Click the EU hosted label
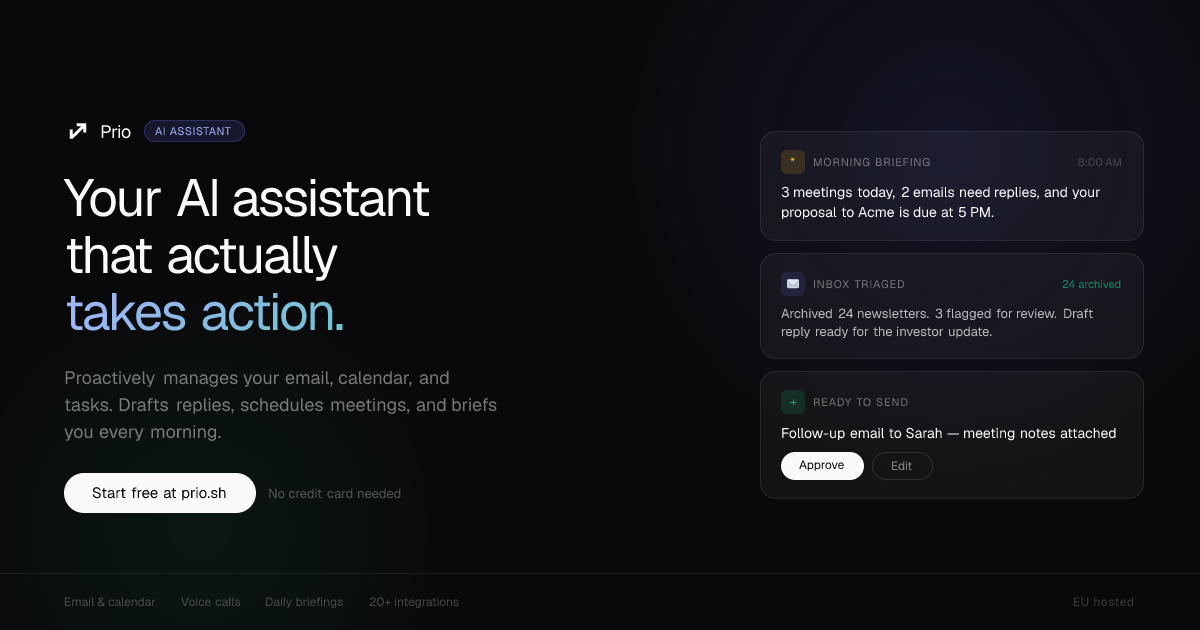The height and width of the screenshot is (630, 1200). point(1103,601)
